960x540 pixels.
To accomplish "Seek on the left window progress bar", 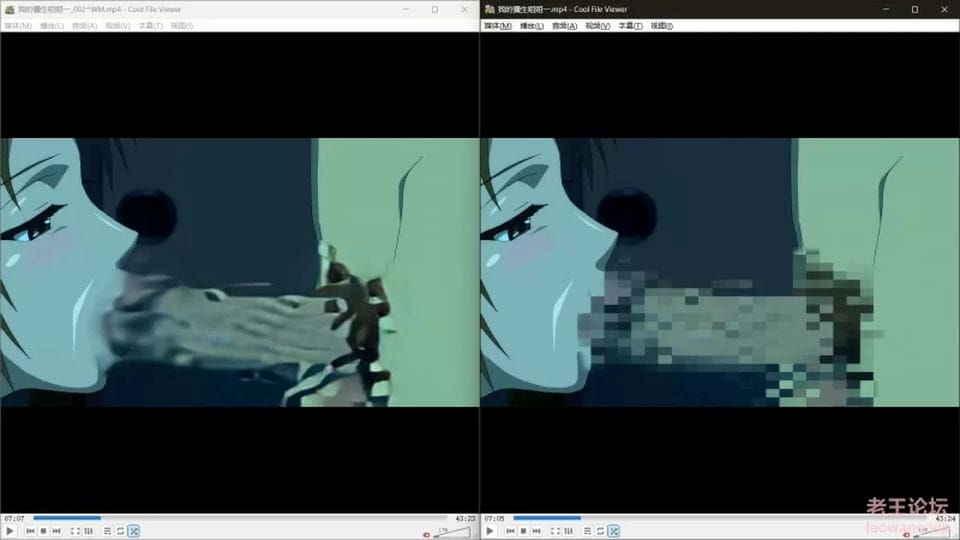I will (242, 518).
